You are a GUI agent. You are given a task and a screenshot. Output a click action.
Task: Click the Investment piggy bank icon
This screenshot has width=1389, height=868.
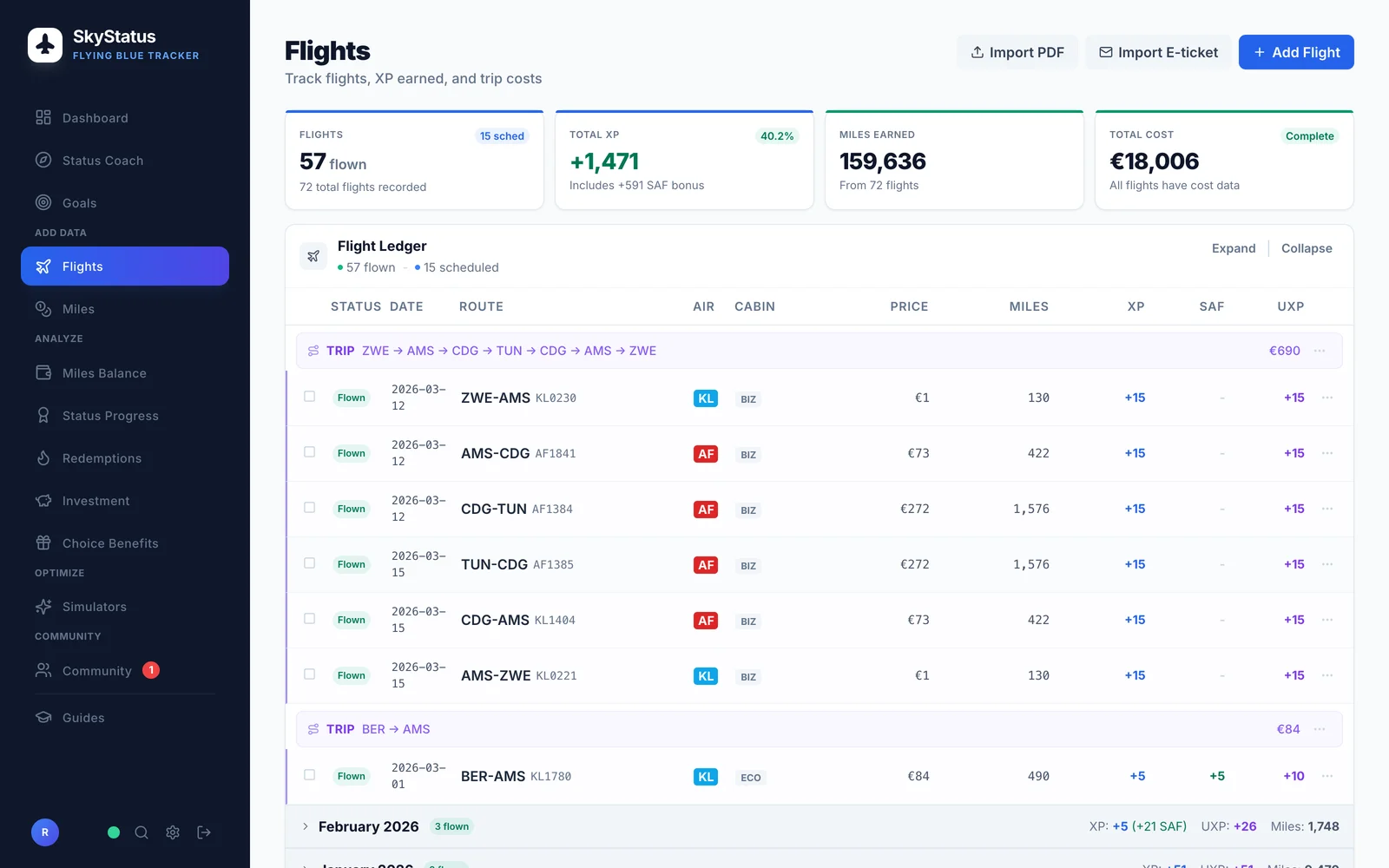(43, 501)
